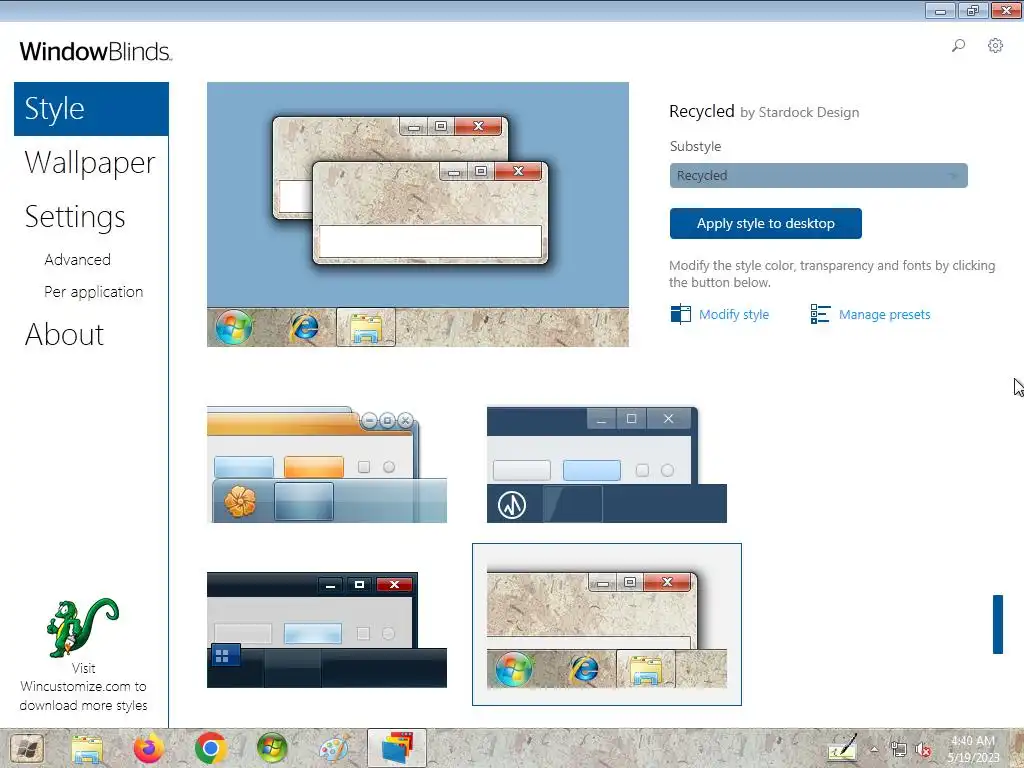
Task: Click the muted volume tray icon
Action: 923,749
